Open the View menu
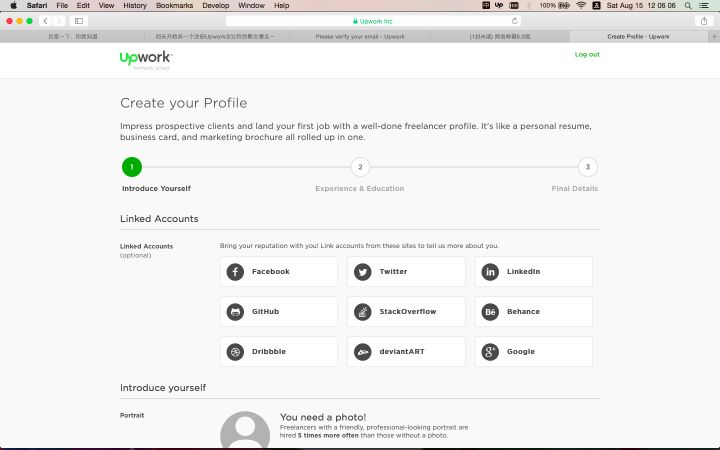720x450 pixels. tap(106, 6)
